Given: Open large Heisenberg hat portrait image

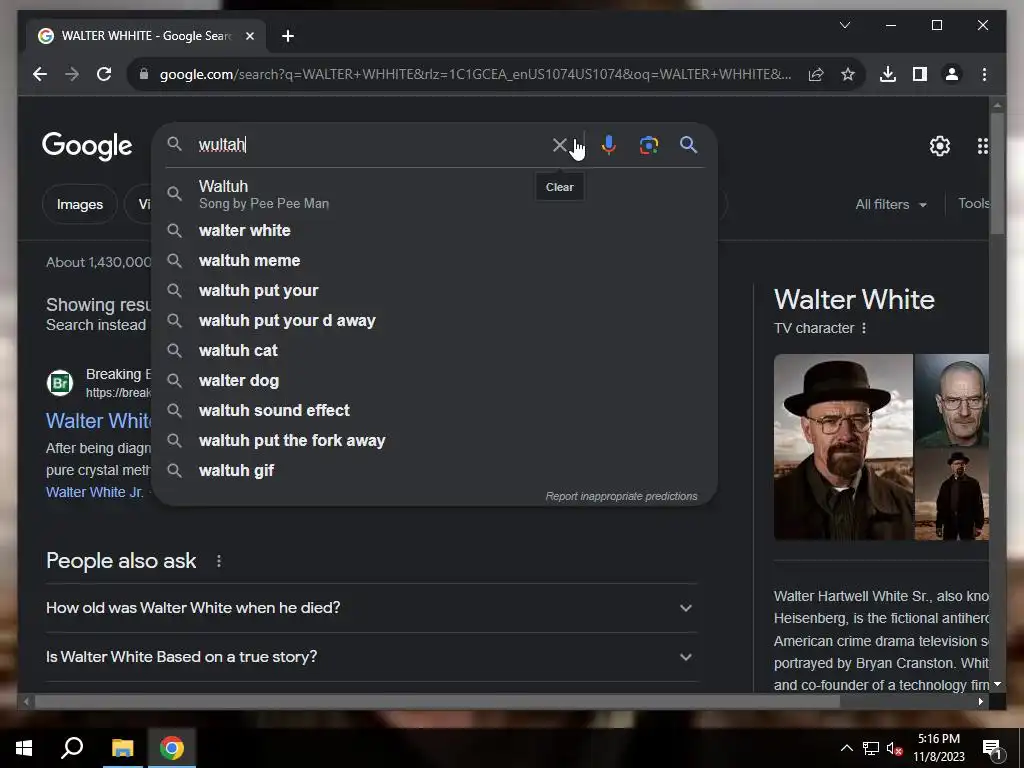Looking at the screenshot, I should tap(843, 447).
